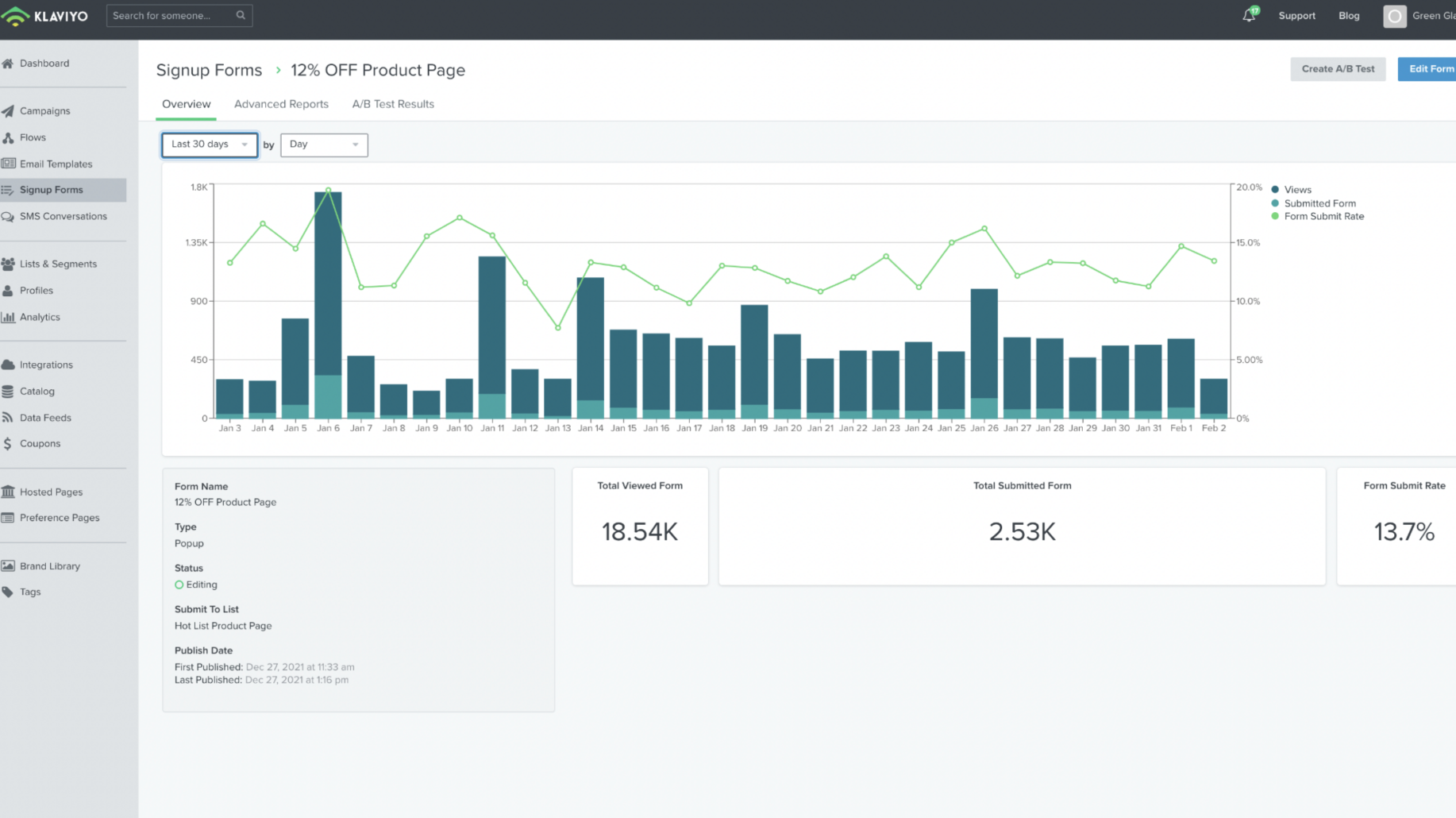Toggle Submitted Form legend series
The height and width of the screenshot is (818, 1456).
click(x=1319, y=203)
